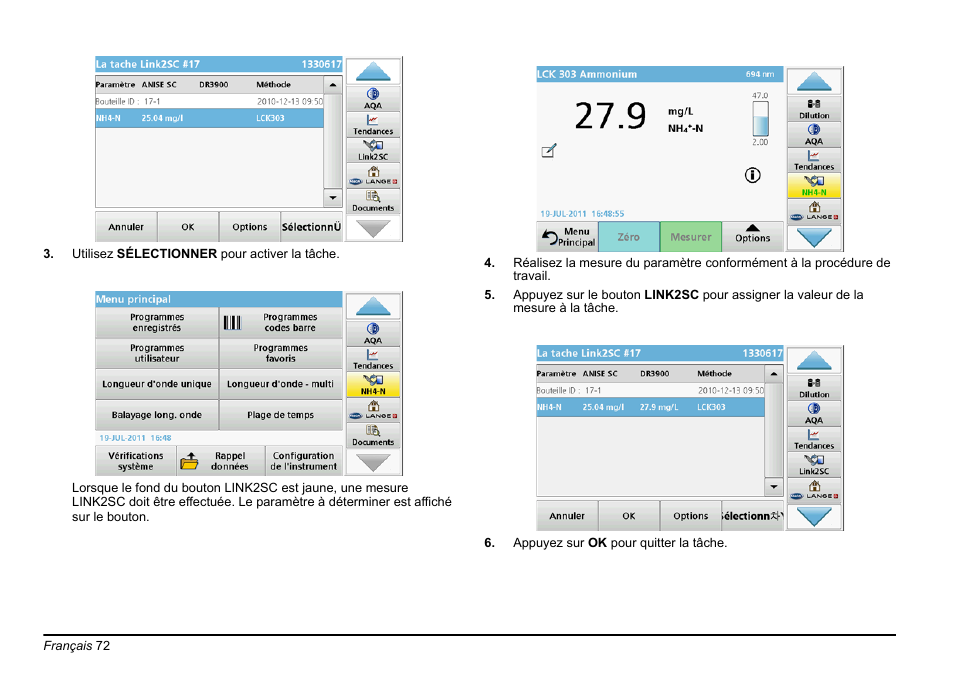The height and width of the screenshot is (674, 954).
Task: Open Tendances icon in step 3 task screen
Action: click(373, 125)
